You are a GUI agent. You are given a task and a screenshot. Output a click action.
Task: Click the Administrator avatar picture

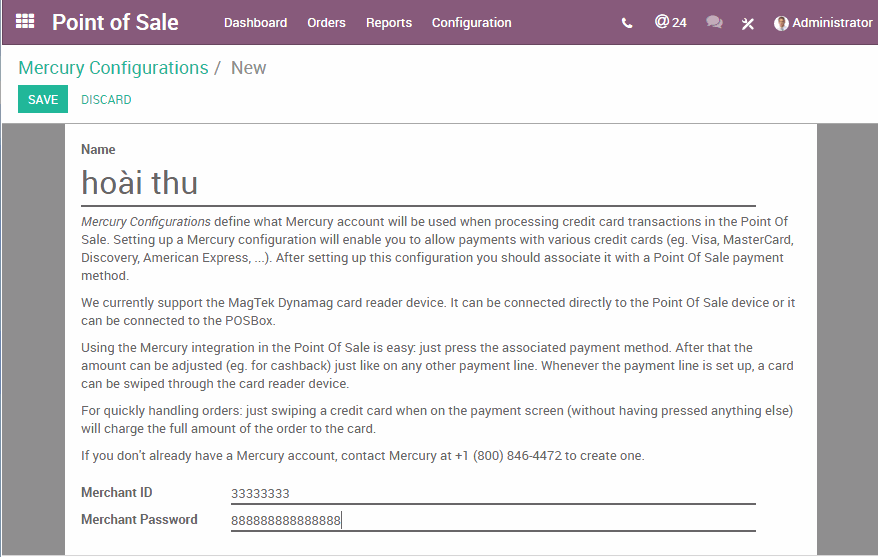tap(781, 23)
